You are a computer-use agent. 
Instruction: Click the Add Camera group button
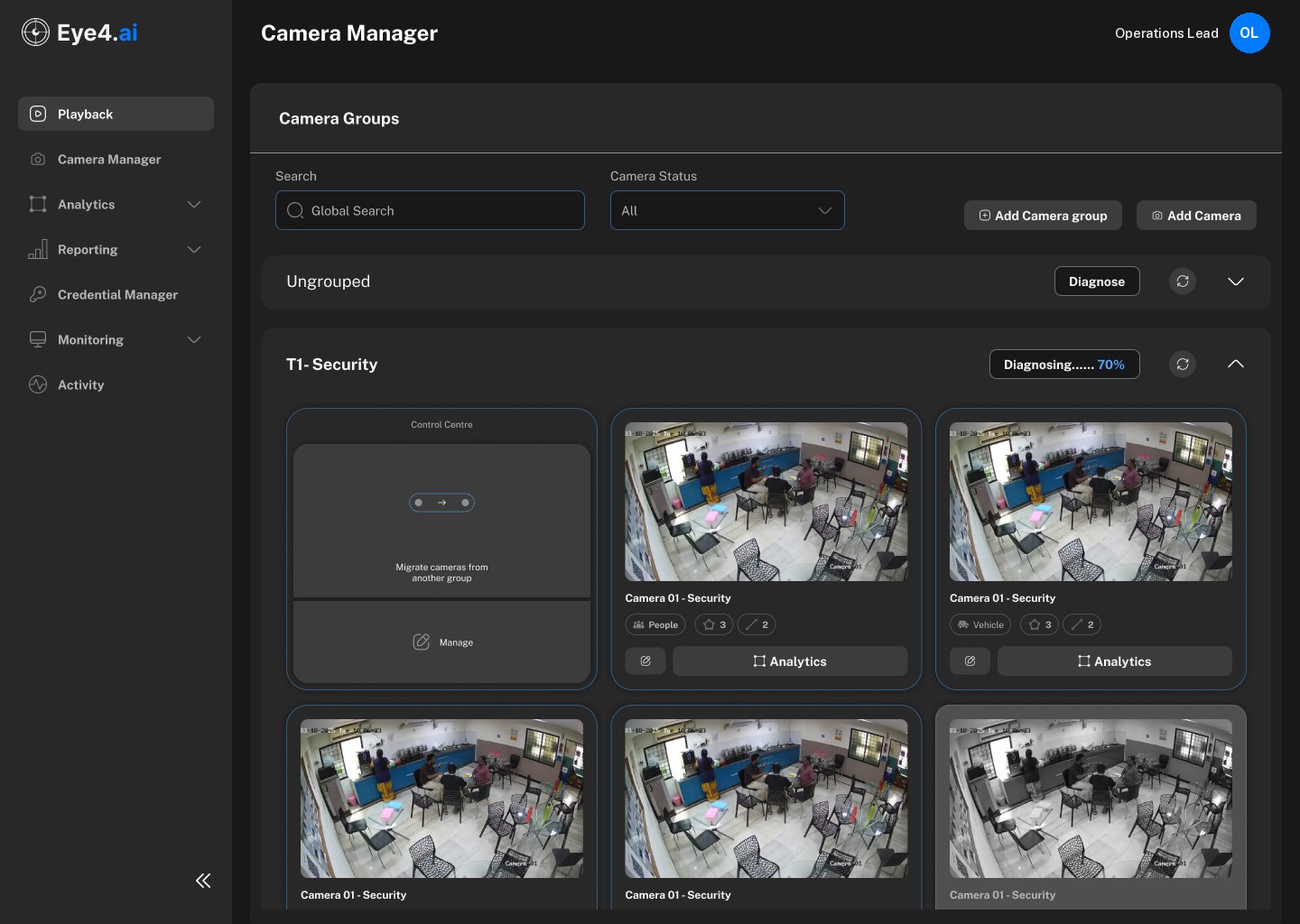[x=1043, y=216]
